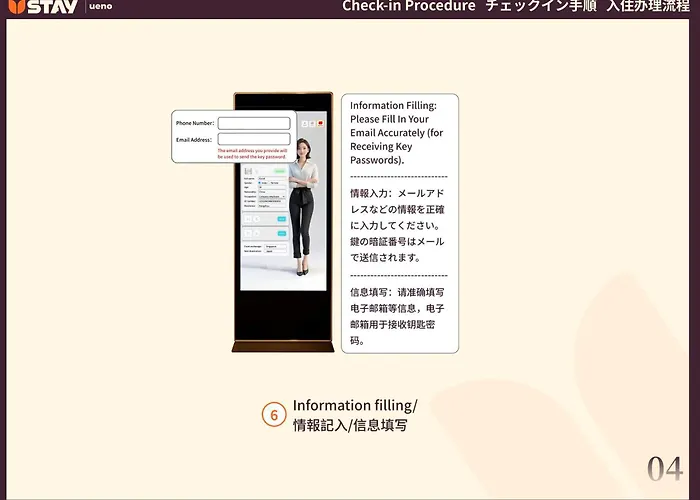Select the first Gender radio button on kiosk
The image size is (700, 500).
click(x=261, y=183)
